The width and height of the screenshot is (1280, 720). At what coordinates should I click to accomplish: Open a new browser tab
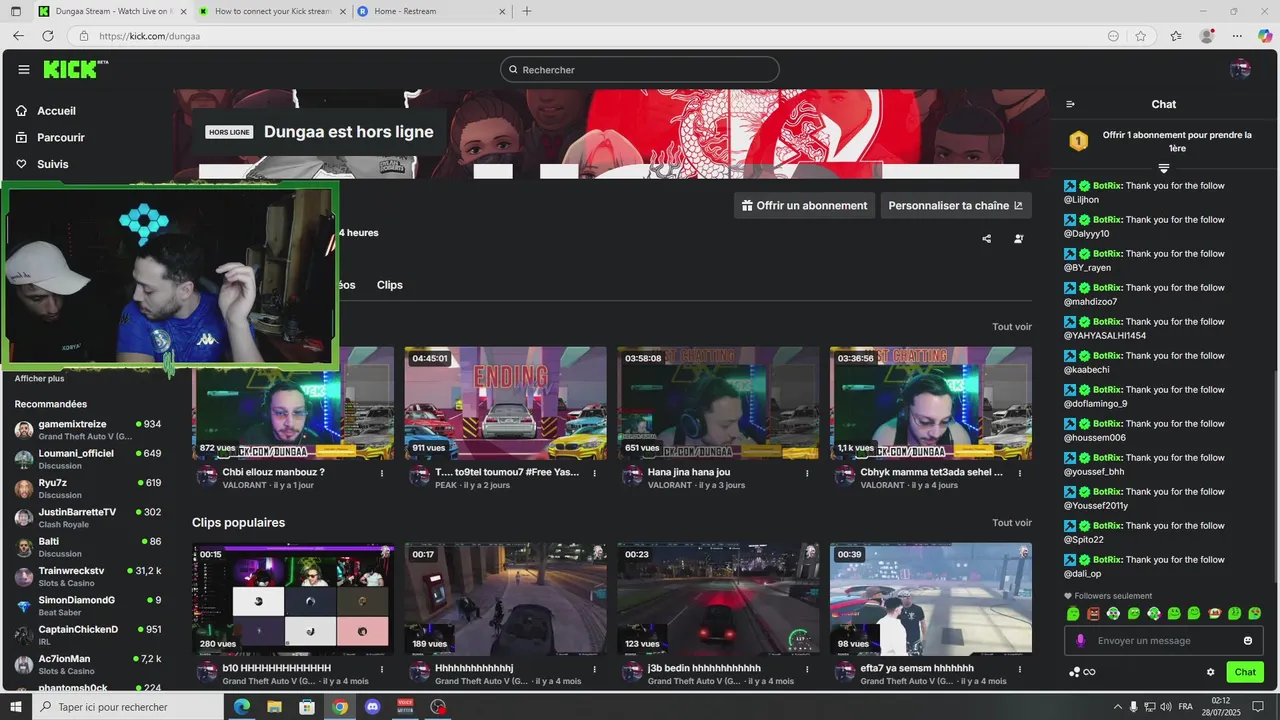coord(527,11)
